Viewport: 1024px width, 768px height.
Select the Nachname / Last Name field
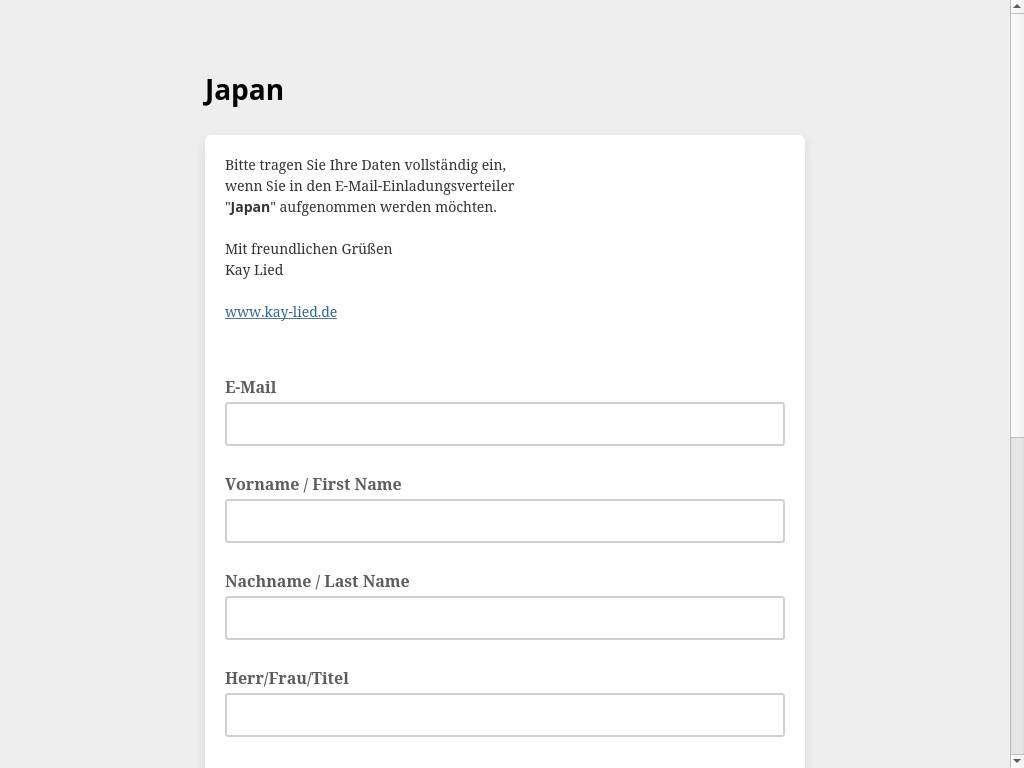[504, 618]
